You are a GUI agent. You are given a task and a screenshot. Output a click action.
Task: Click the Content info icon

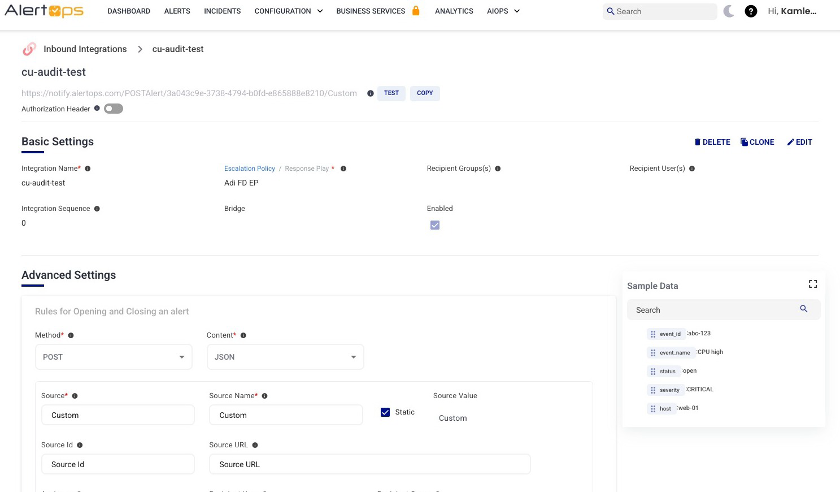pyautogui.click(x=243, y=336)
